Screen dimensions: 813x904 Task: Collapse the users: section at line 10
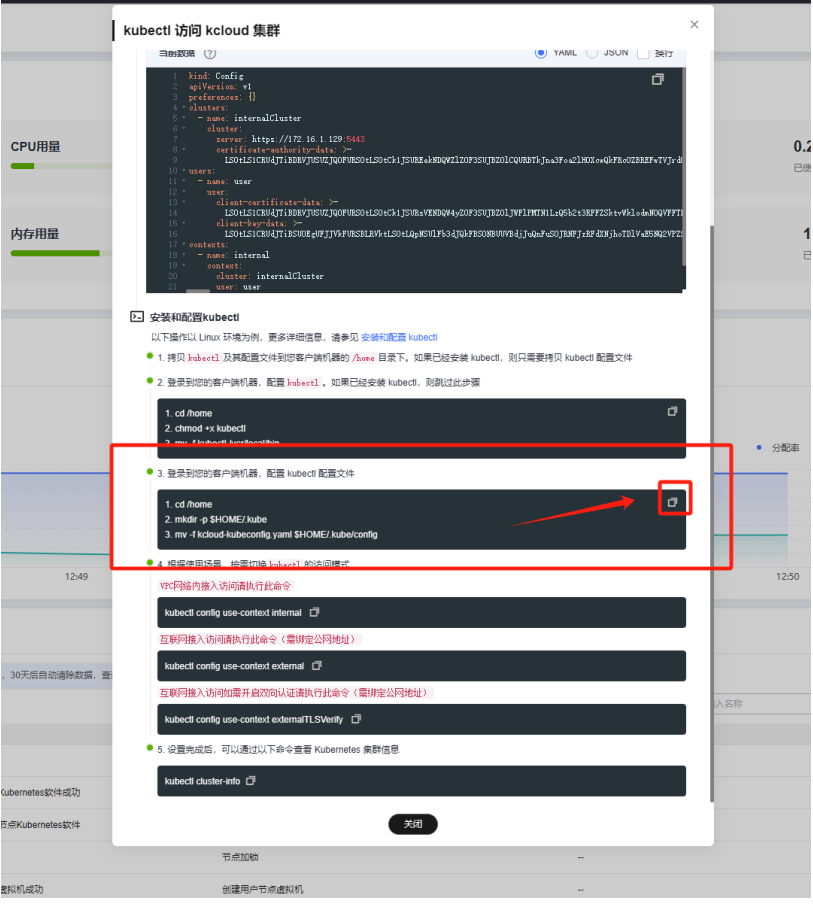click(x=184, y=171)
